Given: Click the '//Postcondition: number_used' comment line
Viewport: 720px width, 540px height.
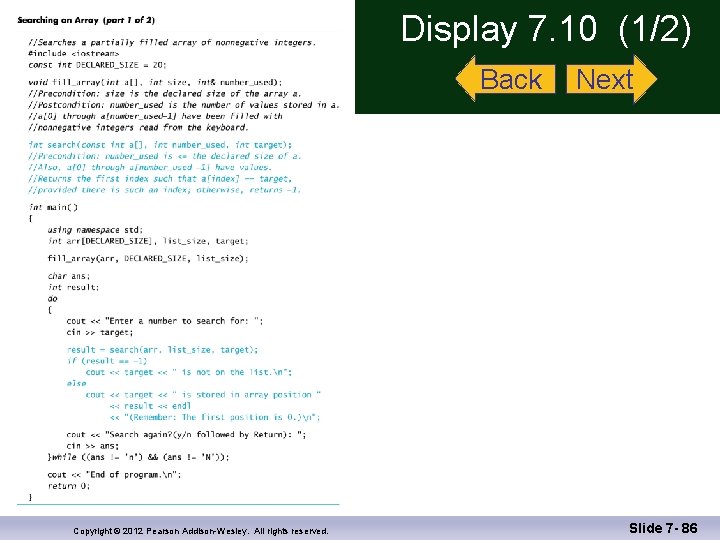Looking at the screenshot, I should [184, 105].
